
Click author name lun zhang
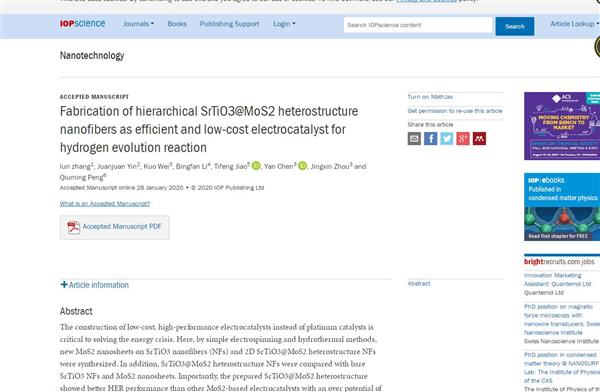pyautogui.click(x=75, y=167)
